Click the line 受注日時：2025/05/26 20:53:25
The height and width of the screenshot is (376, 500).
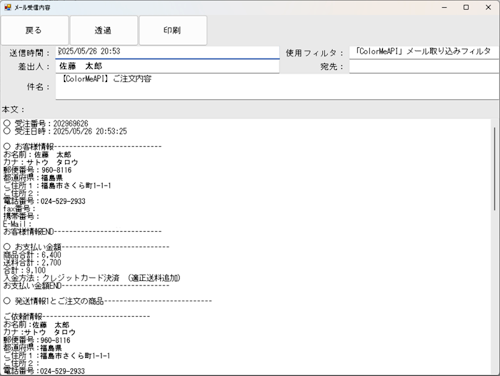coord(65,131)
